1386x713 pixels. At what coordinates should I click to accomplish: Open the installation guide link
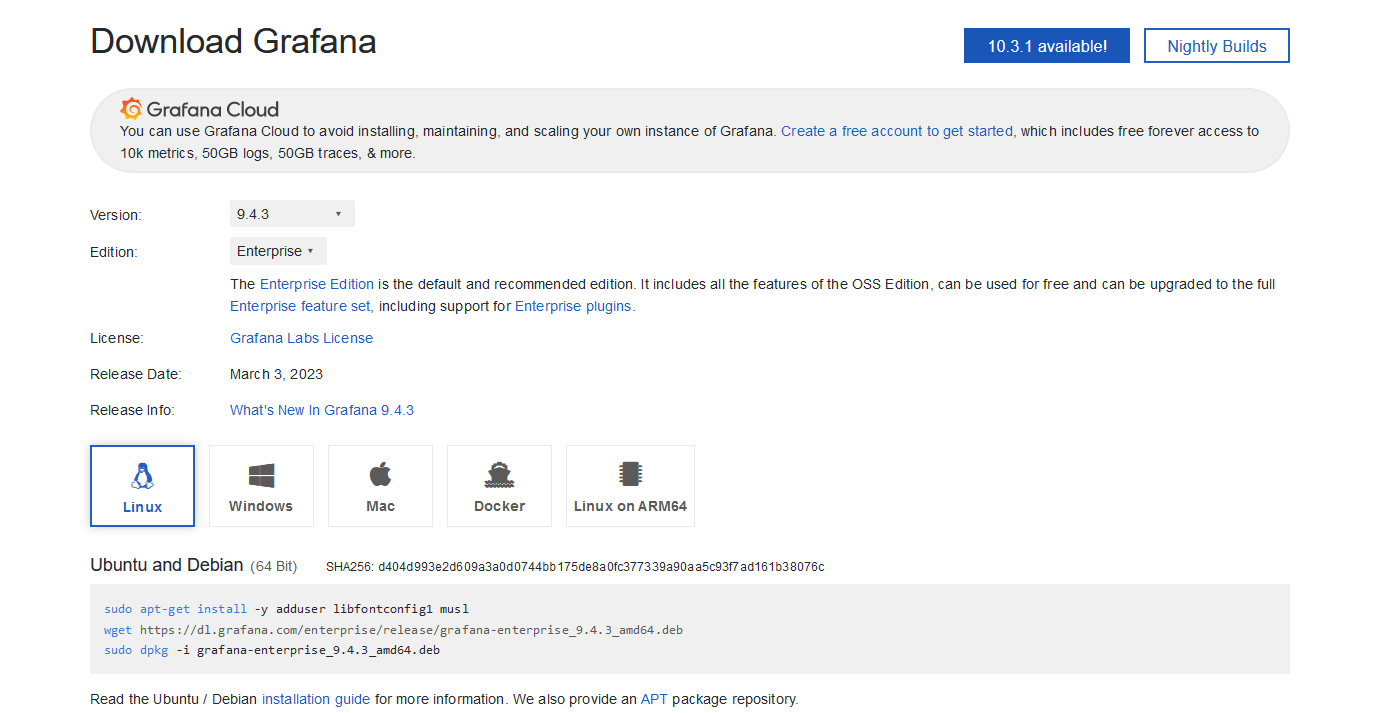316,699
